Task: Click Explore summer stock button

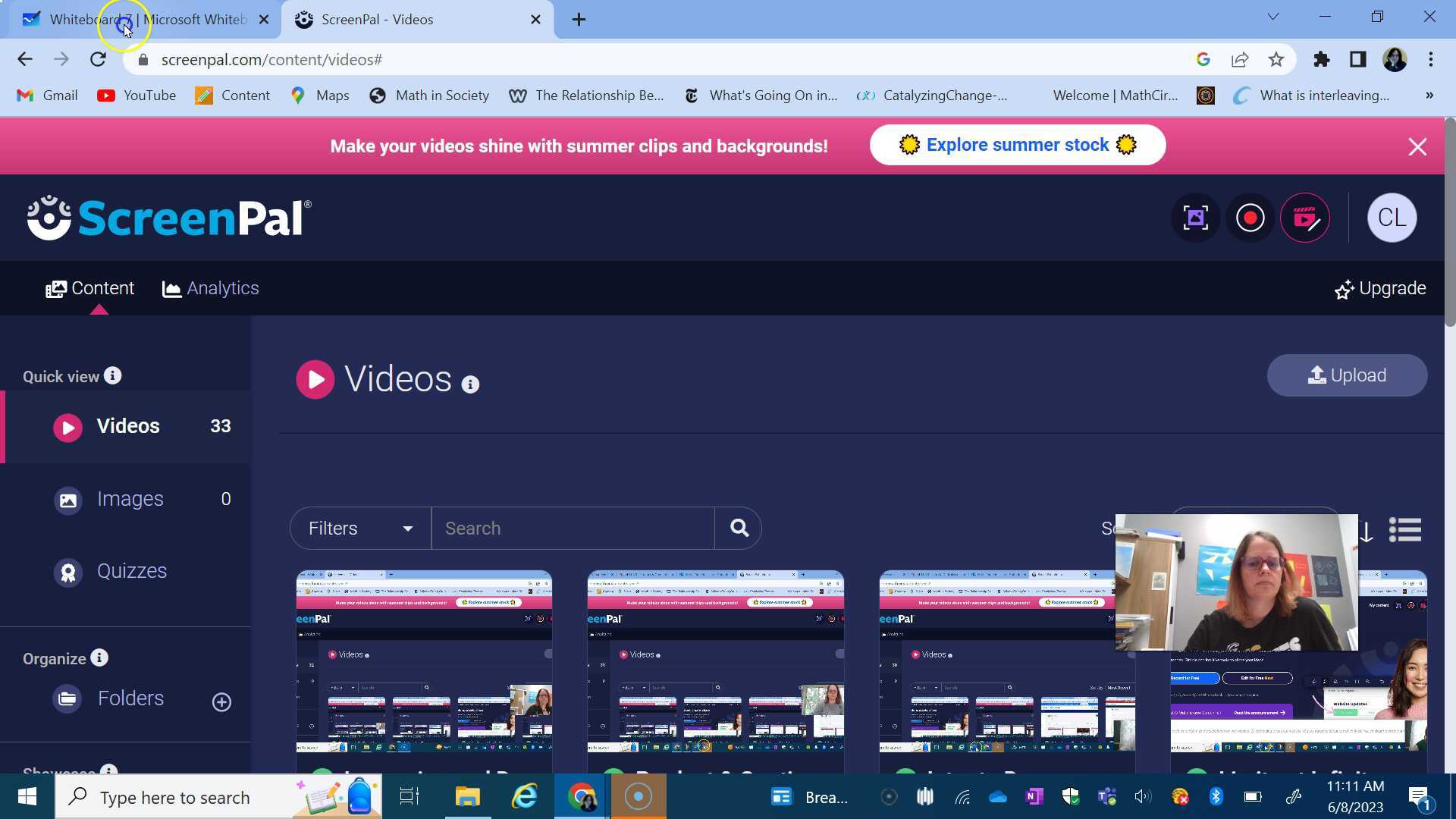Action: point(1017,146)
